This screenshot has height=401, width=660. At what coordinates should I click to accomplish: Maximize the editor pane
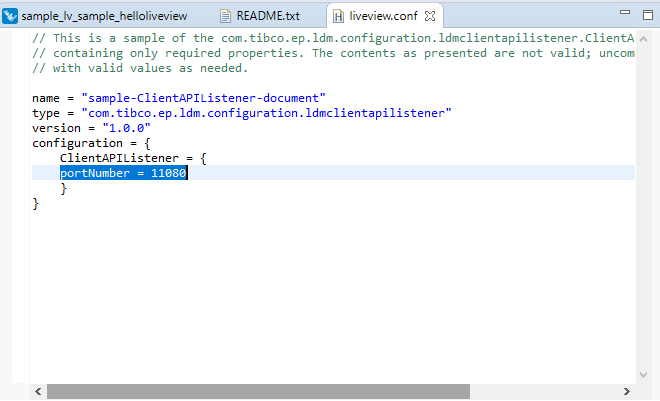pos(648,15)
